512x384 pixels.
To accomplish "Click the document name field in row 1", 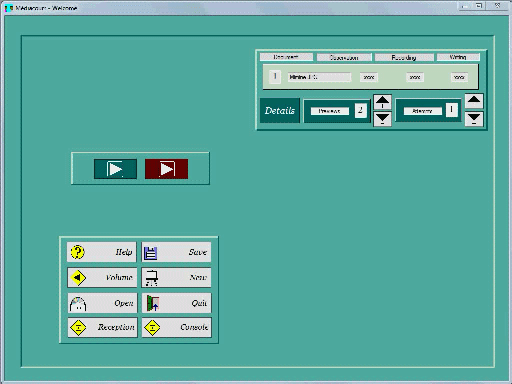I will tap(319, 77).
